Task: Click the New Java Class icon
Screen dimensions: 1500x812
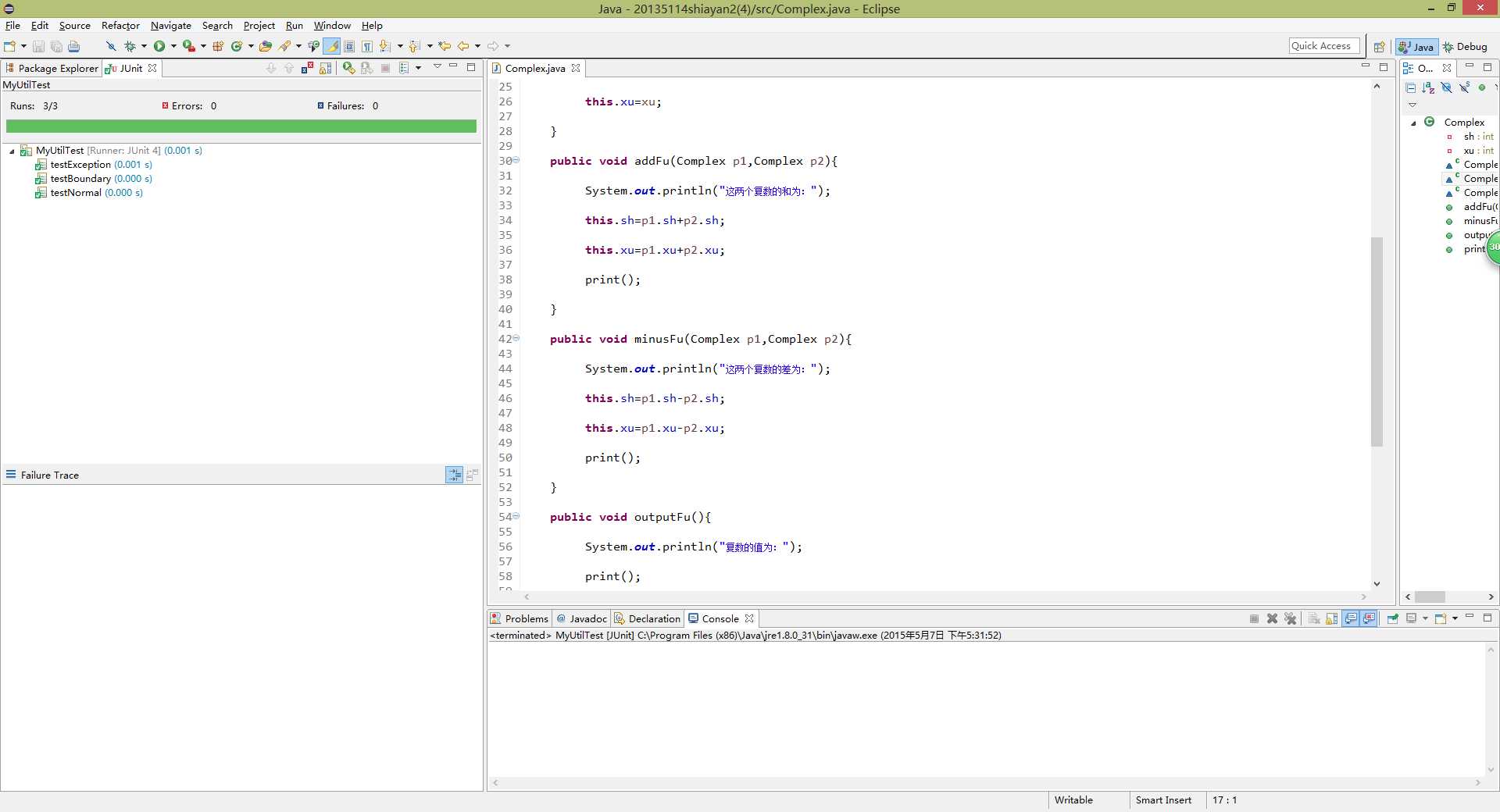Action: 237,46
